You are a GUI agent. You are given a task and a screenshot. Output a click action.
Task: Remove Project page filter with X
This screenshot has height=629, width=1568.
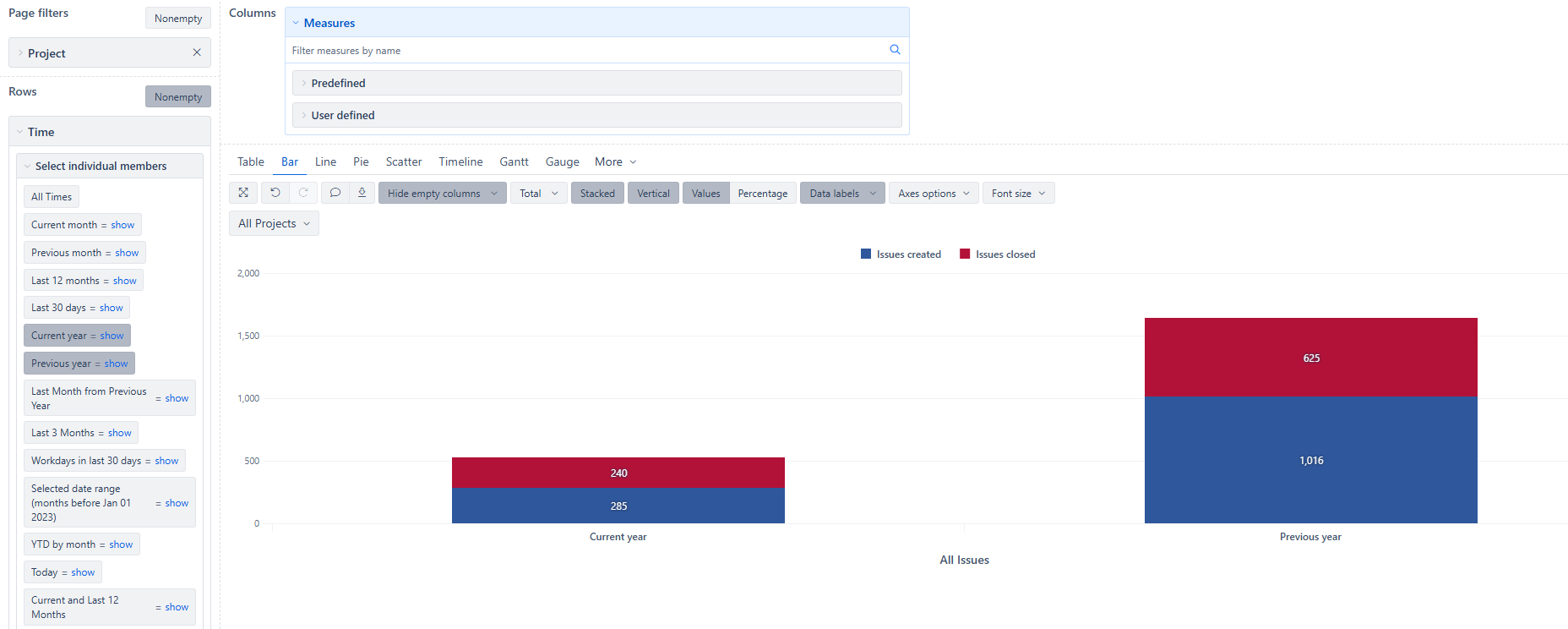click(x=197, y=52)
